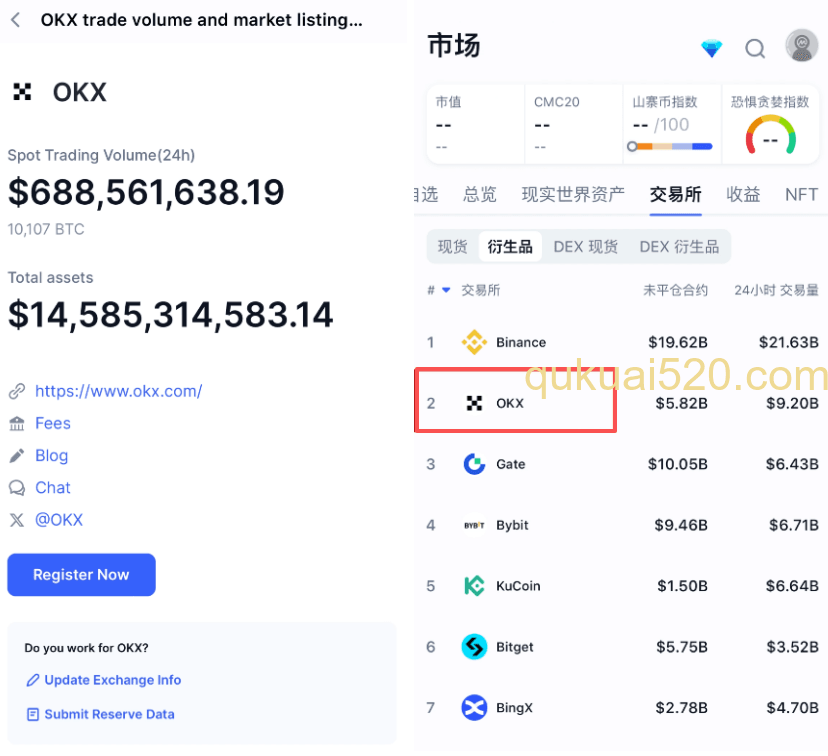
Task: Select the DEX 衍生品 segment
Action: click(679, 247)
